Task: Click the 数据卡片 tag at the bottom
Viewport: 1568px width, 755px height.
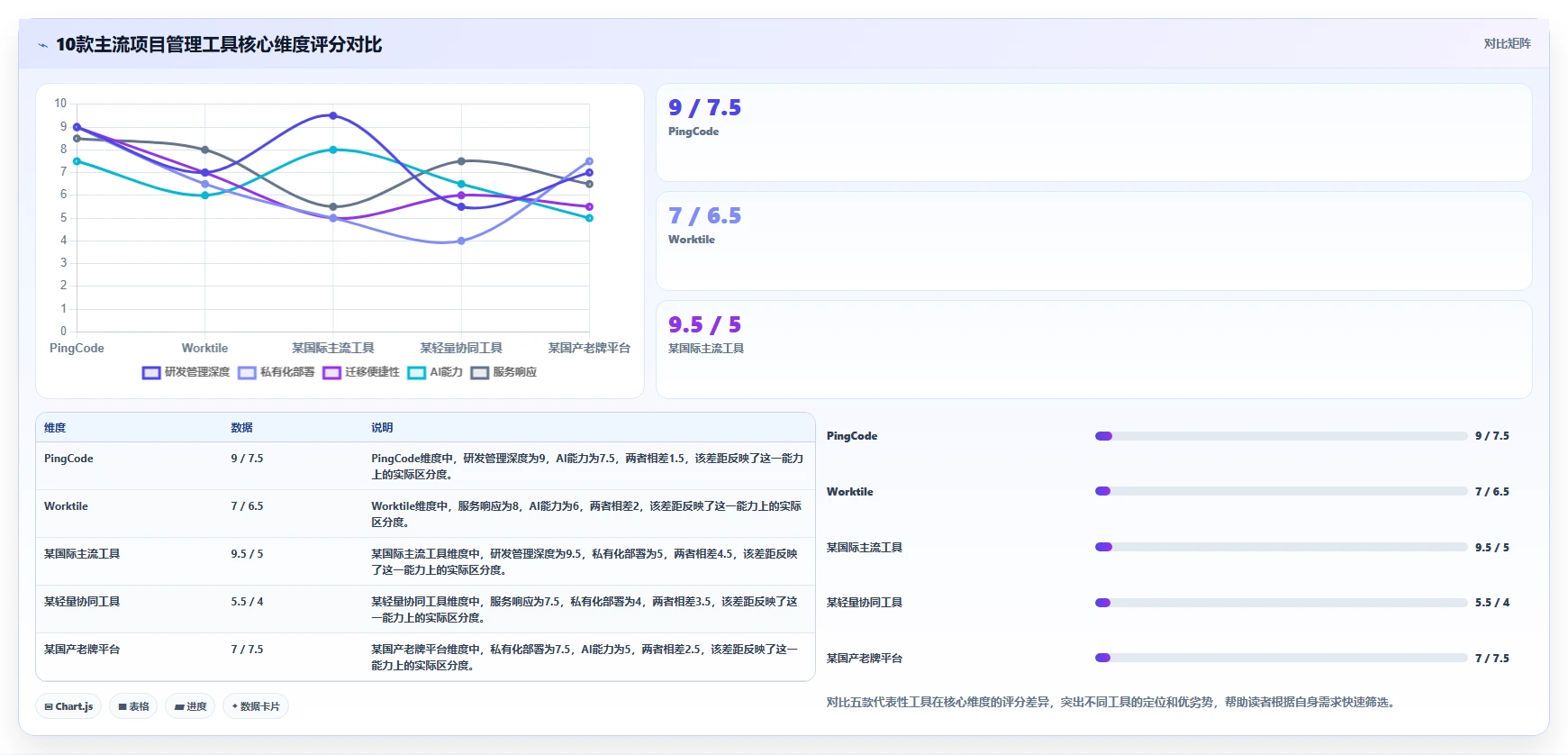Action: [x=256, y=706]
